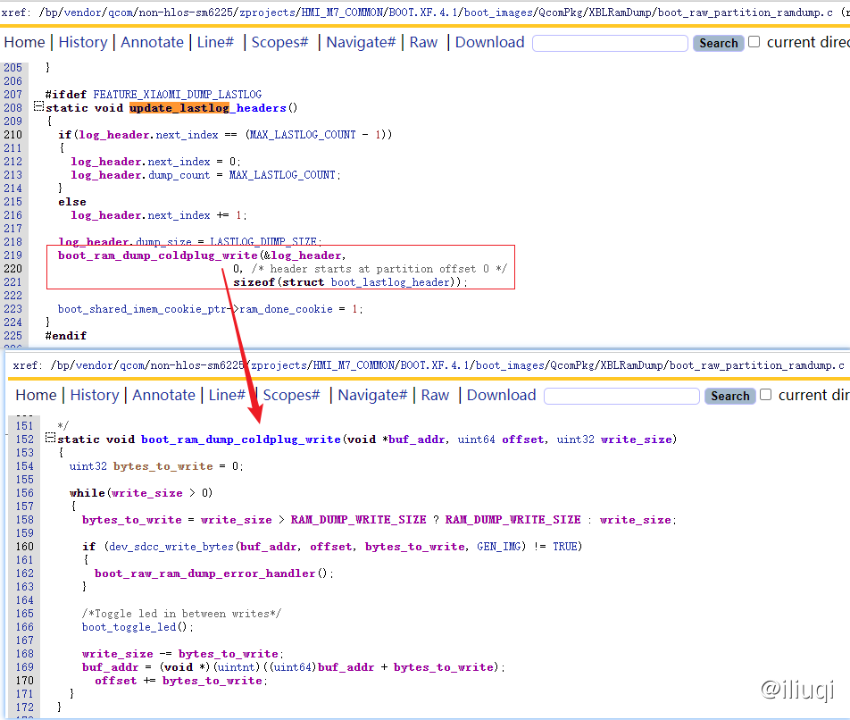Open History in the upper panel menu

pos(83,42)
